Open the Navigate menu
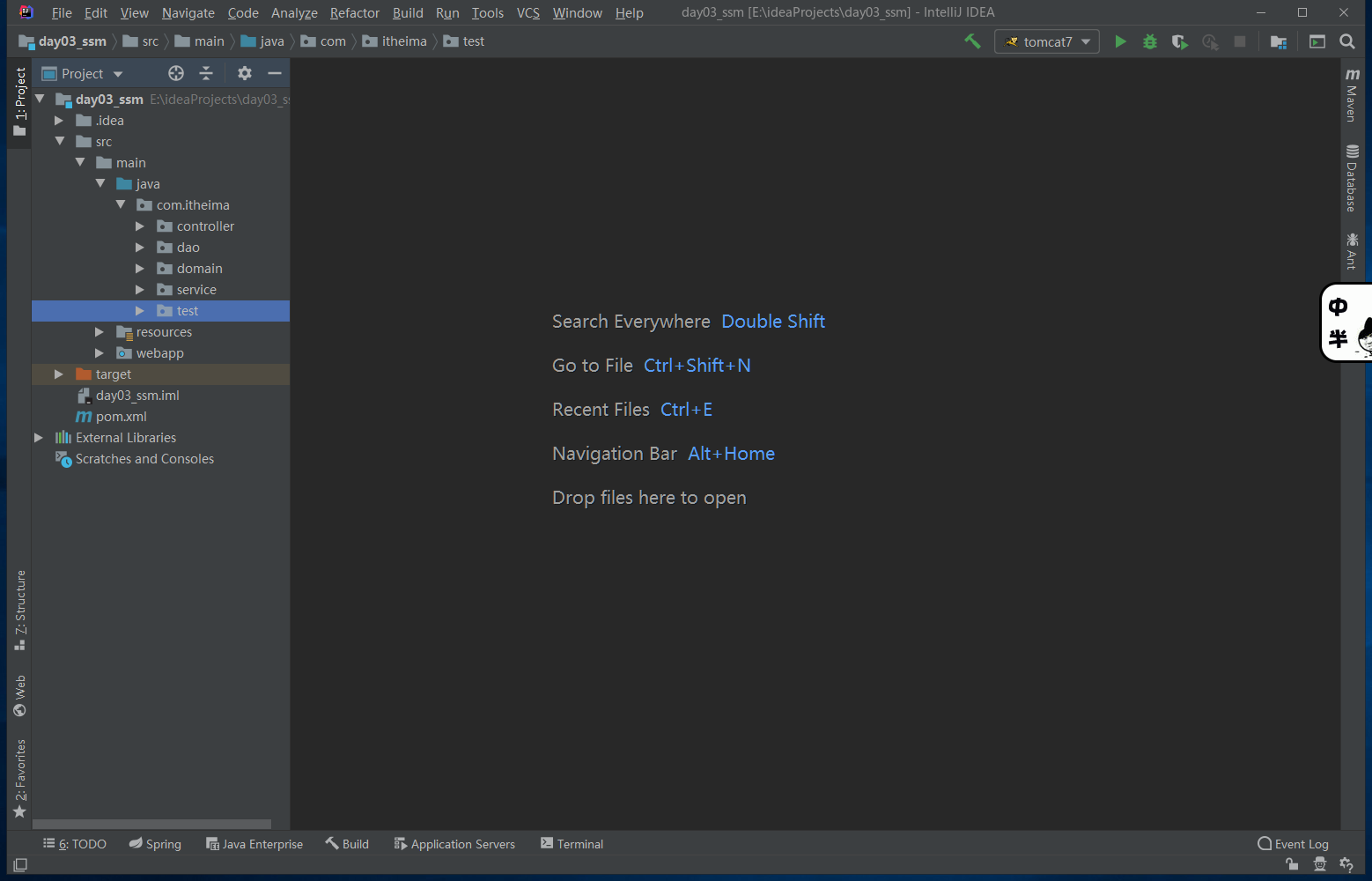1372x881 pixels. click(x=188, y=13)
